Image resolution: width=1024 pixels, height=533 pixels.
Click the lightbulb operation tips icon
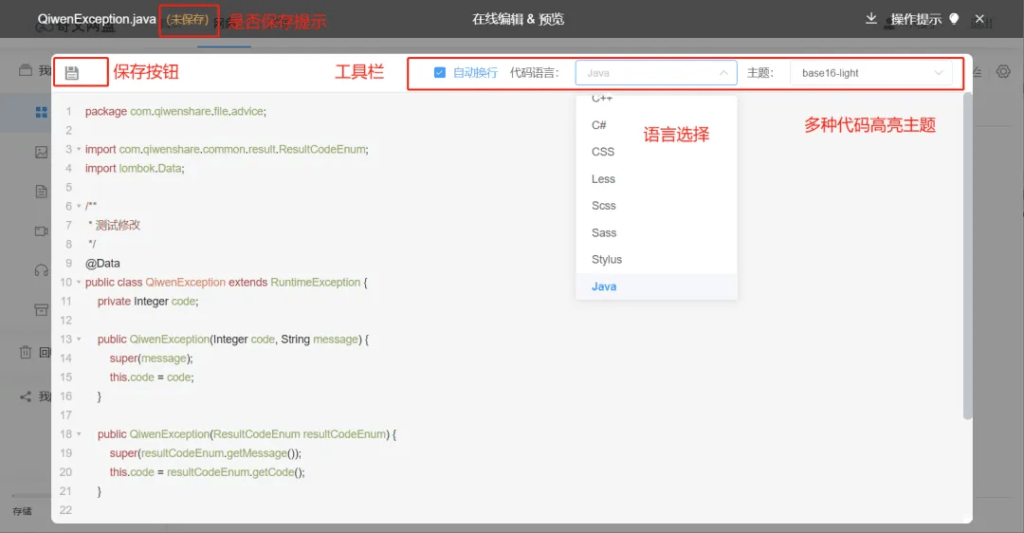(954, 19)
